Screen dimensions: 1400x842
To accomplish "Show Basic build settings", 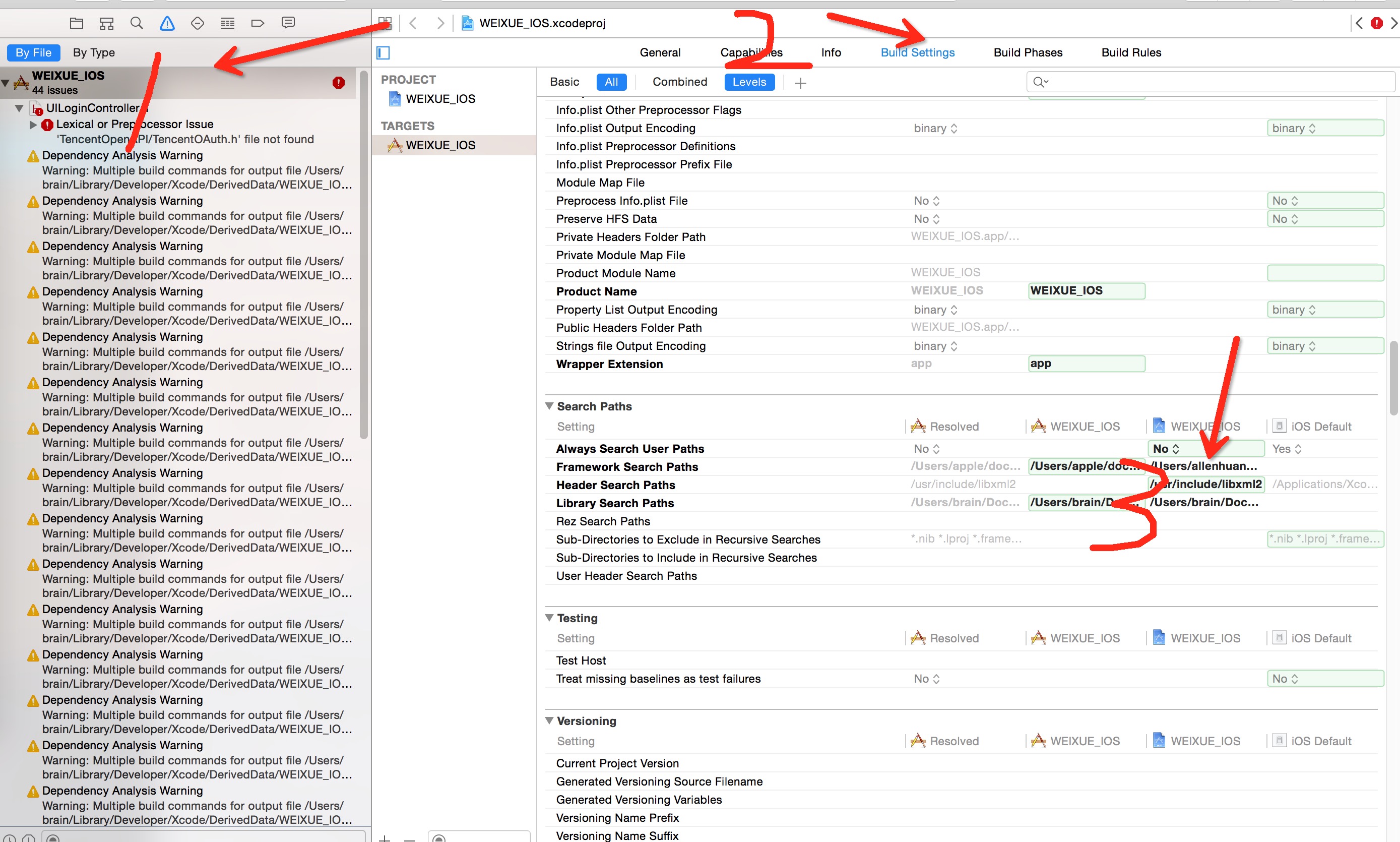I will pos(564,82).
